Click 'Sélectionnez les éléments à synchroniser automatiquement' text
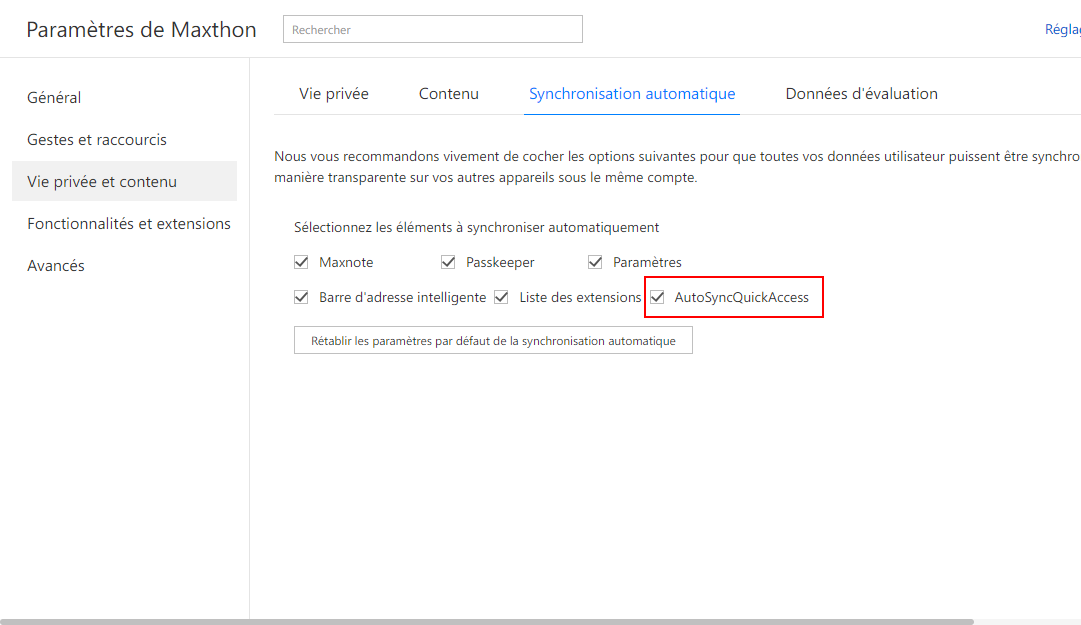Image resolution: width=1081 pixels, height=625 pixels. (476, 227)
